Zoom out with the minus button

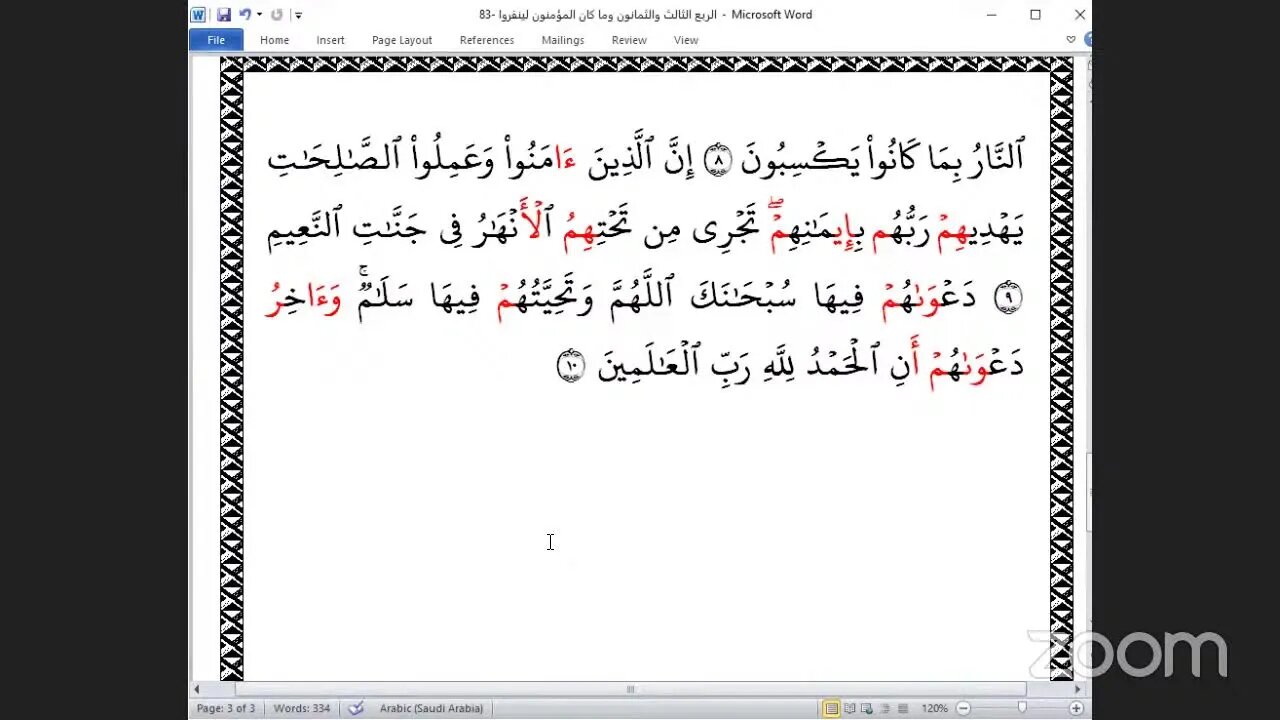point(963,708)
